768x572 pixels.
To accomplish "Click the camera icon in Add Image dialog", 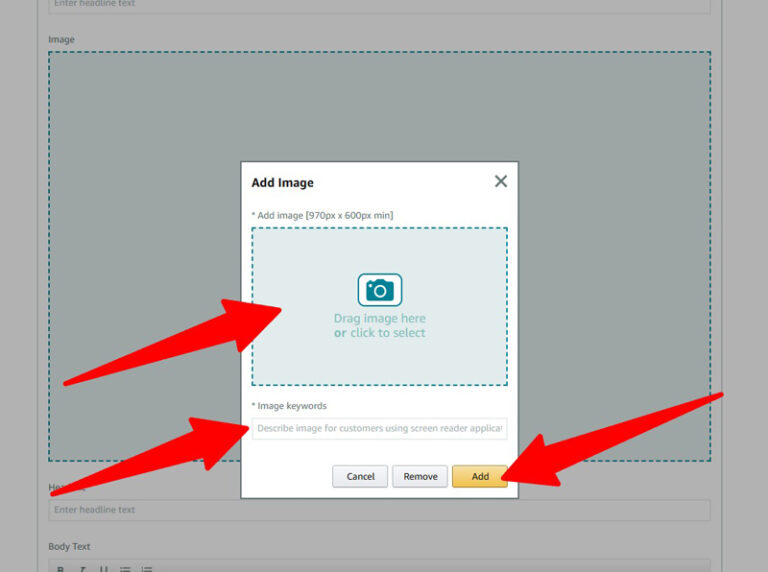I will (380, 290).
